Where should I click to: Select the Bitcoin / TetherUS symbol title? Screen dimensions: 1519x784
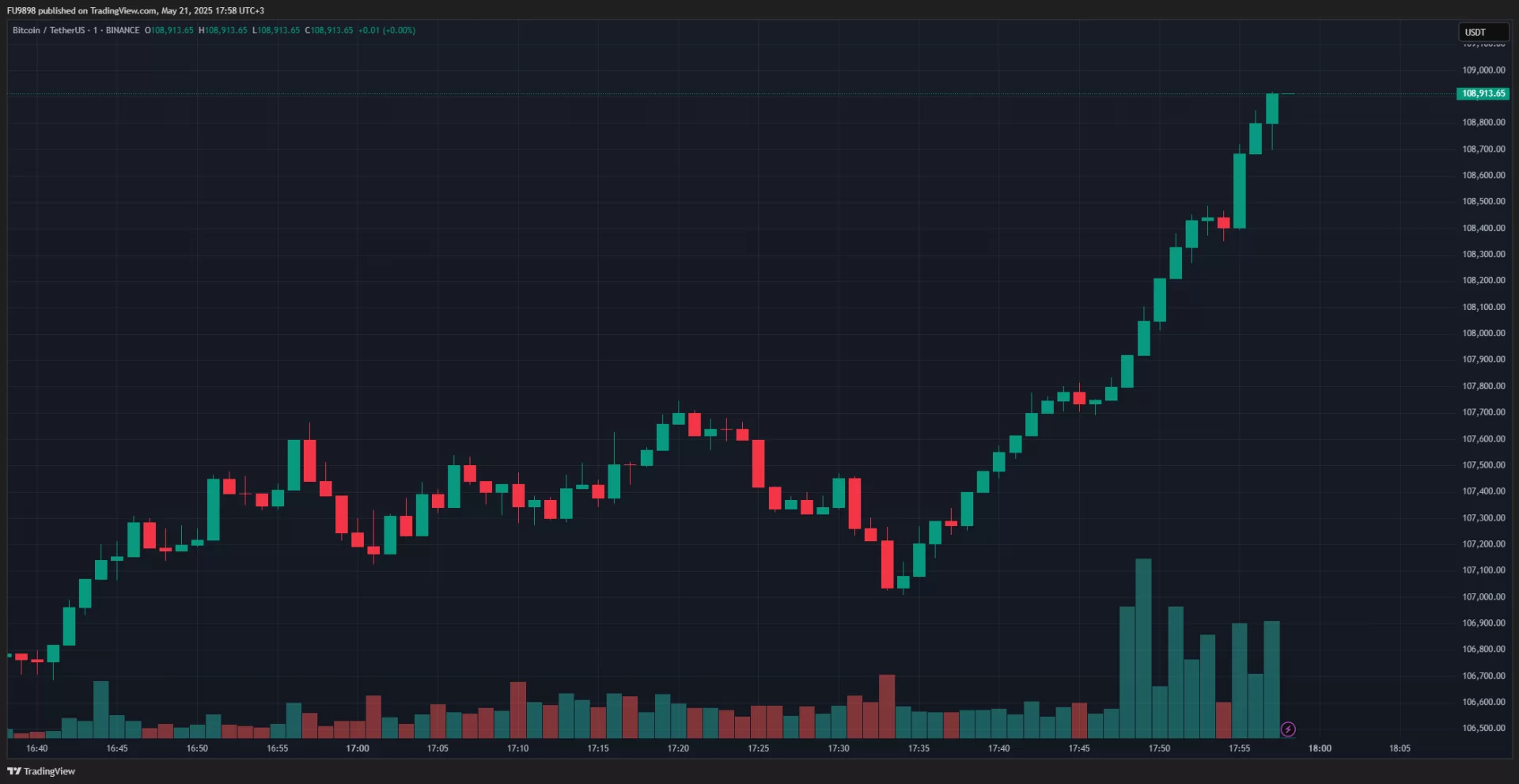pos(48,30)
